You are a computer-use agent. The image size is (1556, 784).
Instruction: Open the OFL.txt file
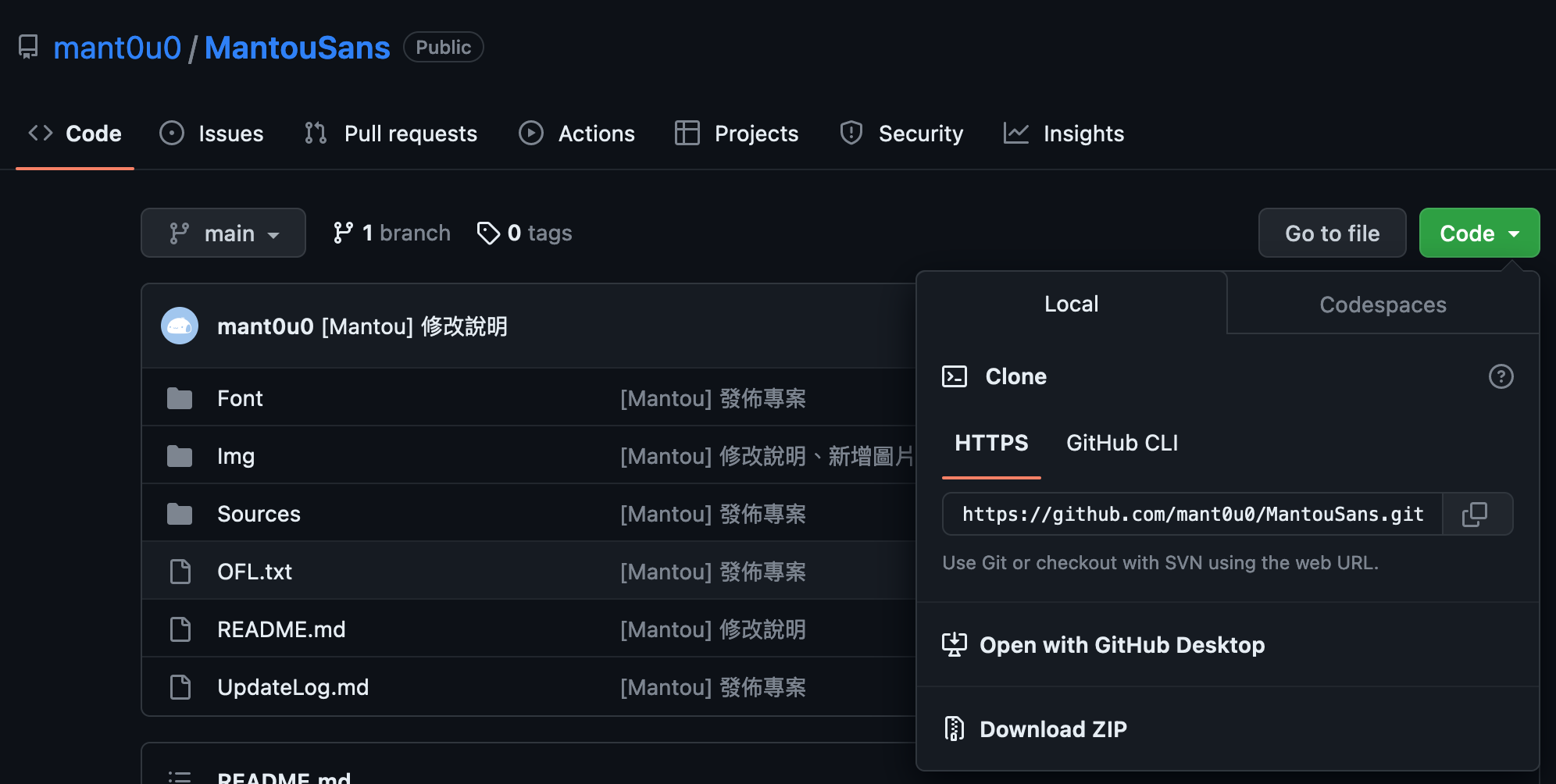click(255, 572)
